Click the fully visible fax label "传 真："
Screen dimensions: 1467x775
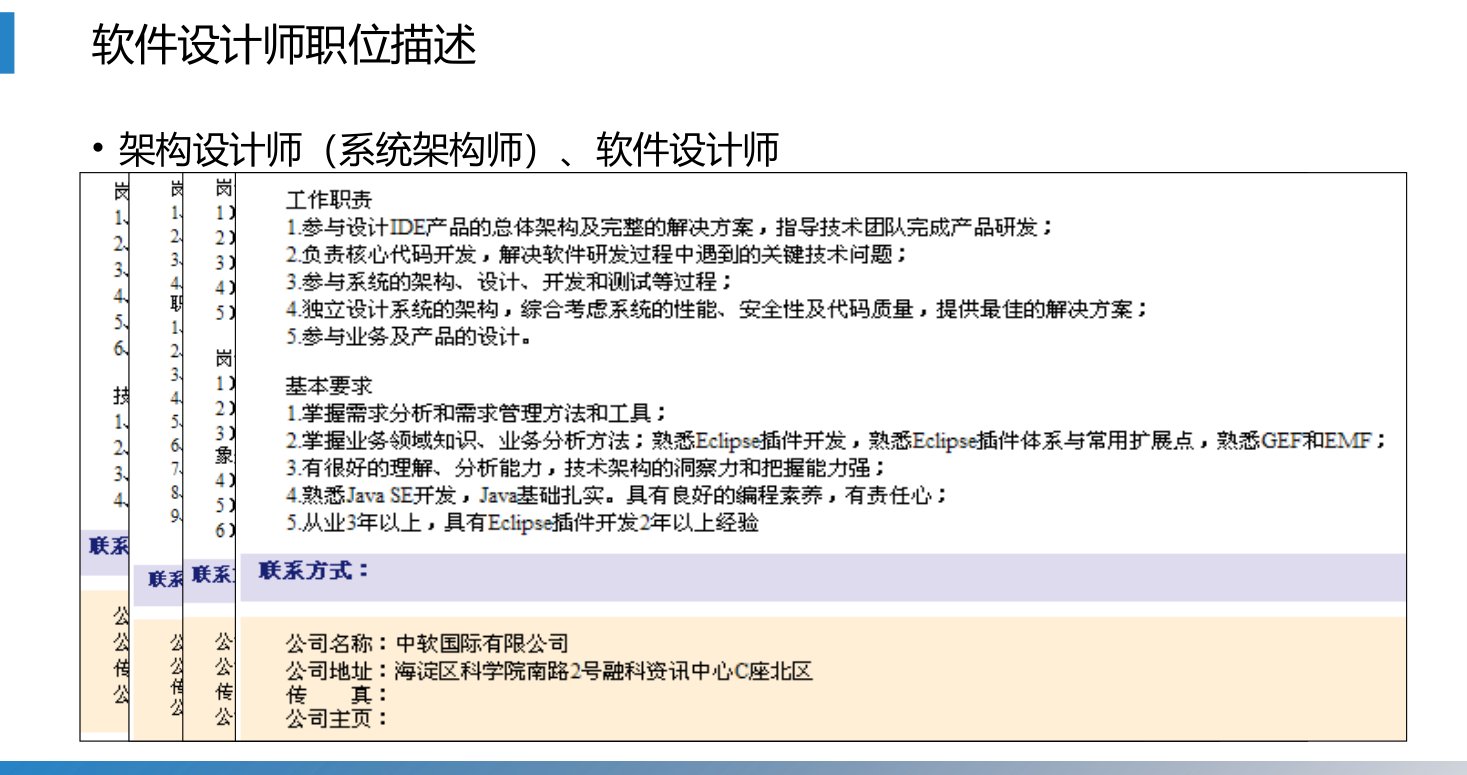(336, 695)
